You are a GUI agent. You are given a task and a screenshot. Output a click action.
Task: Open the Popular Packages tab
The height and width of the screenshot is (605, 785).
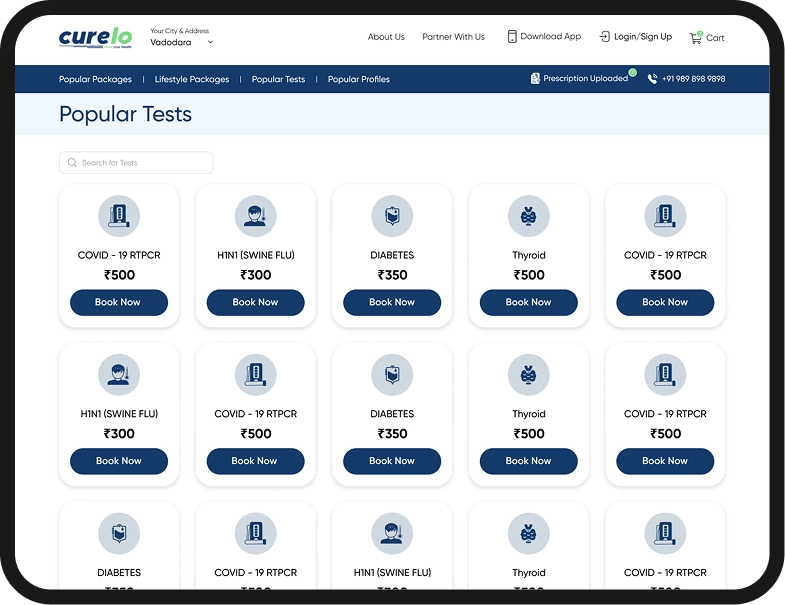(x=95, y=79)
